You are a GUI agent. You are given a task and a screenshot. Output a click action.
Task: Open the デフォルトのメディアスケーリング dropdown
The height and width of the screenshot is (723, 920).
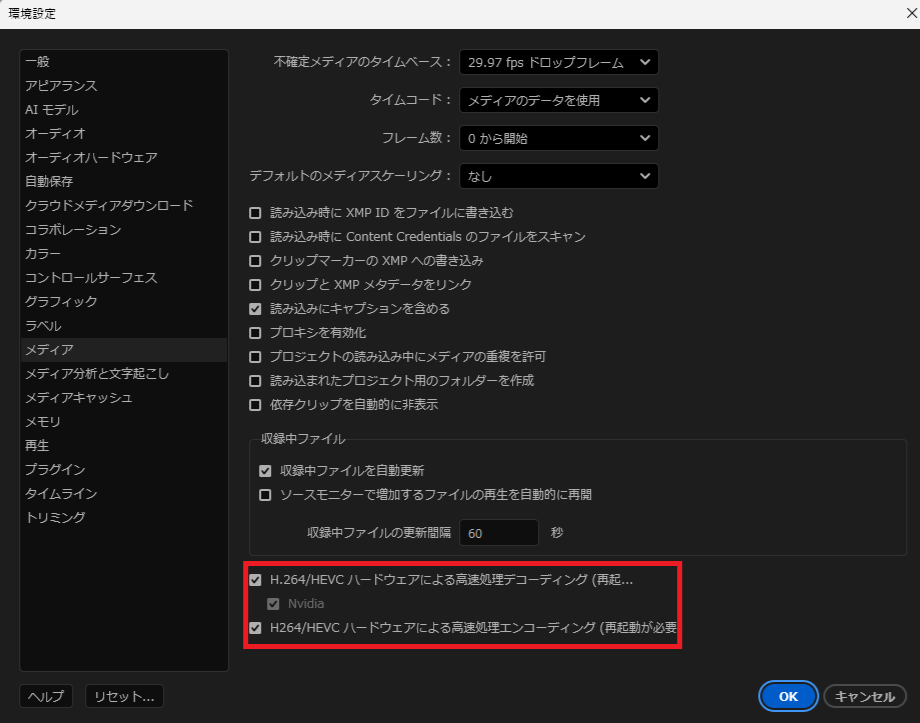(558, 176)
